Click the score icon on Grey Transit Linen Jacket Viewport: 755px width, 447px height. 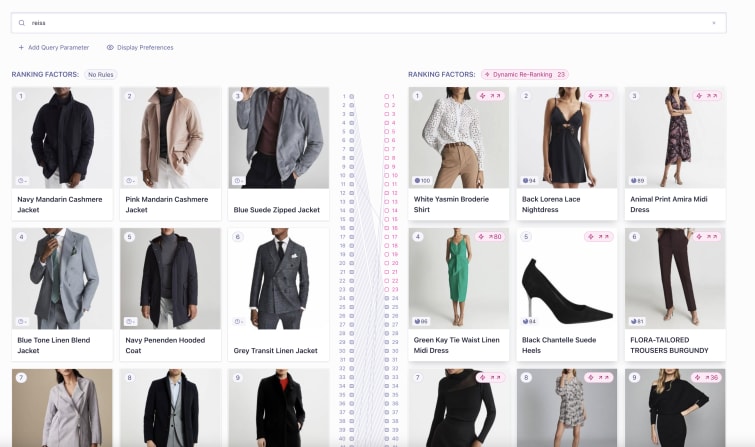point(238,321)
